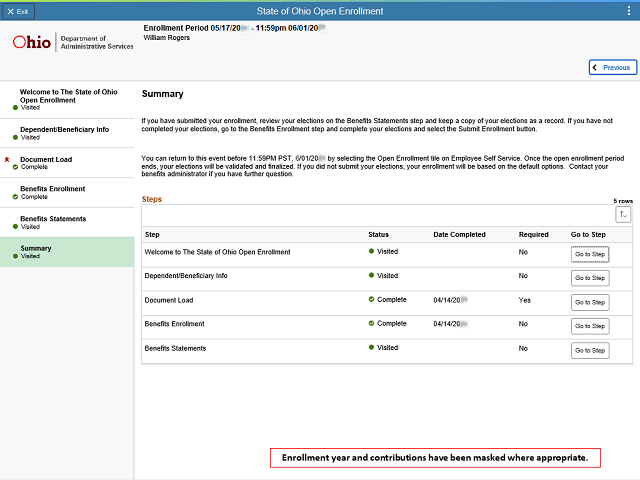This screenshot has width=640, height=480.
Task: Click the Yes required value for Document Load
Action: tap(524, 300)
